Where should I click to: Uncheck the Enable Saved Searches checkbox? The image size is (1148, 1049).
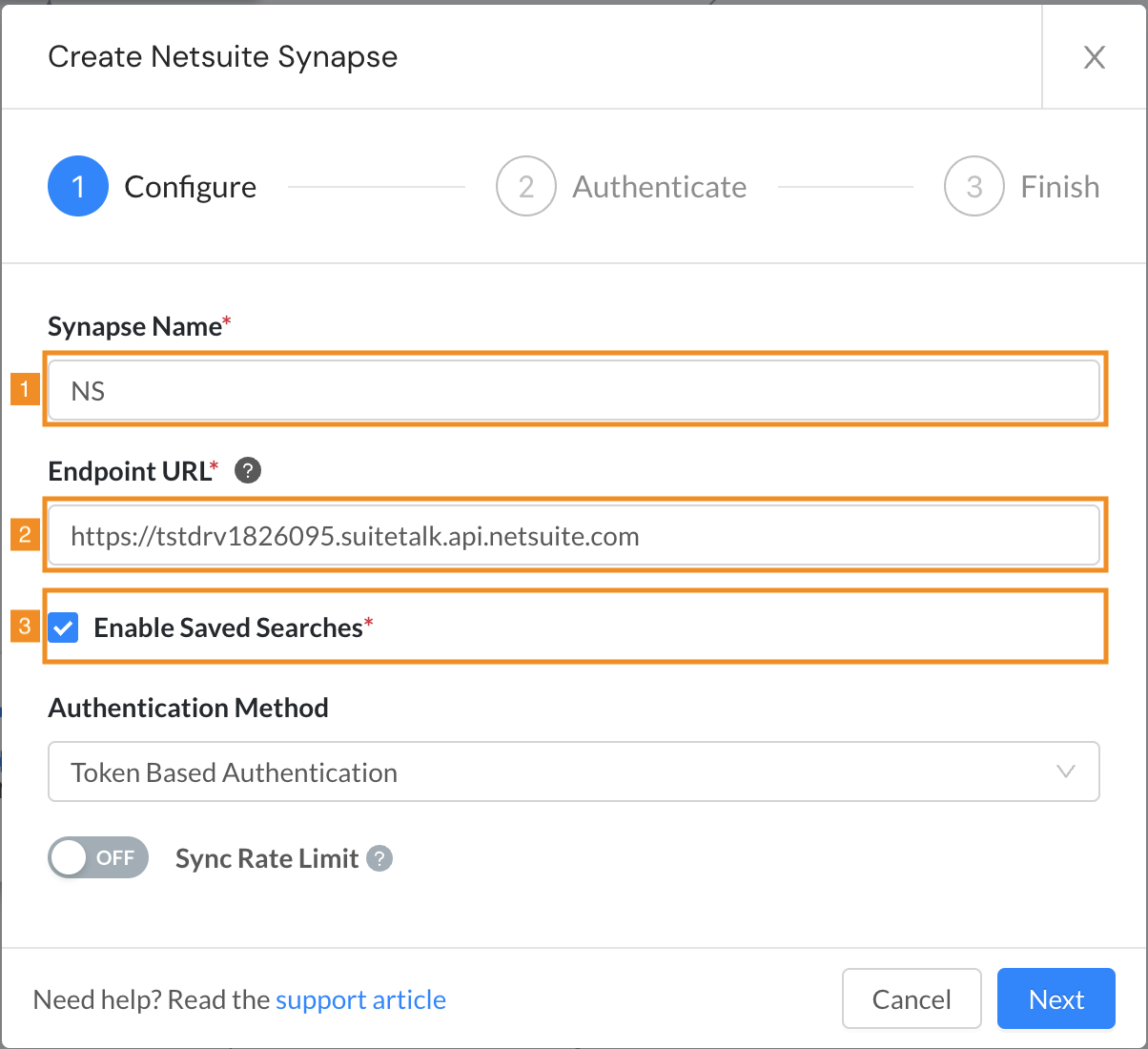pyautogui.click(x=64, y=627)
